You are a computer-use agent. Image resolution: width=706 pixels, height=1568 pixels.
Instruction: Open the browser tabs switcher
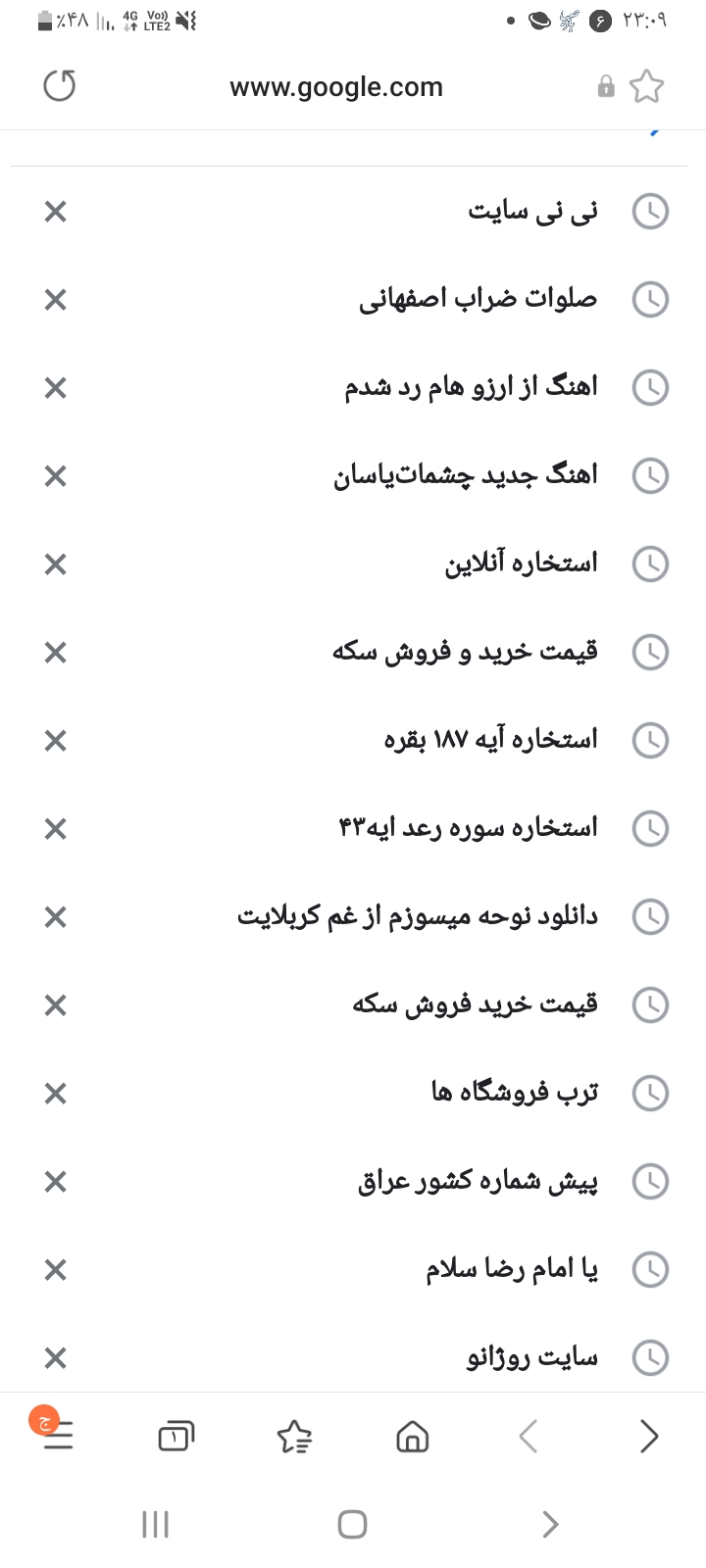click(176, 1437)
